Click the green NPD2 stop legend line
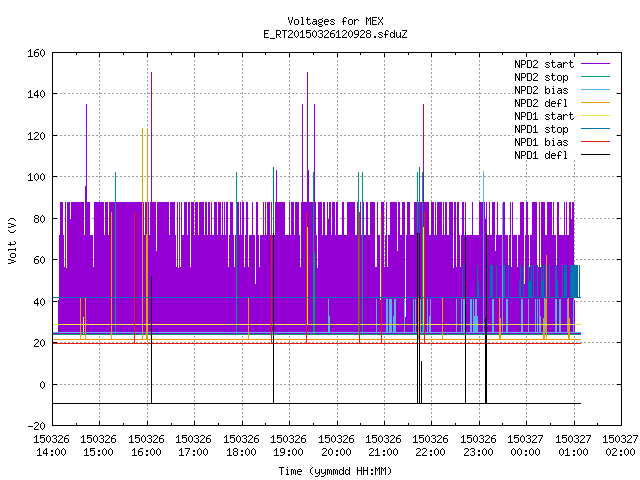 (595, 77)
